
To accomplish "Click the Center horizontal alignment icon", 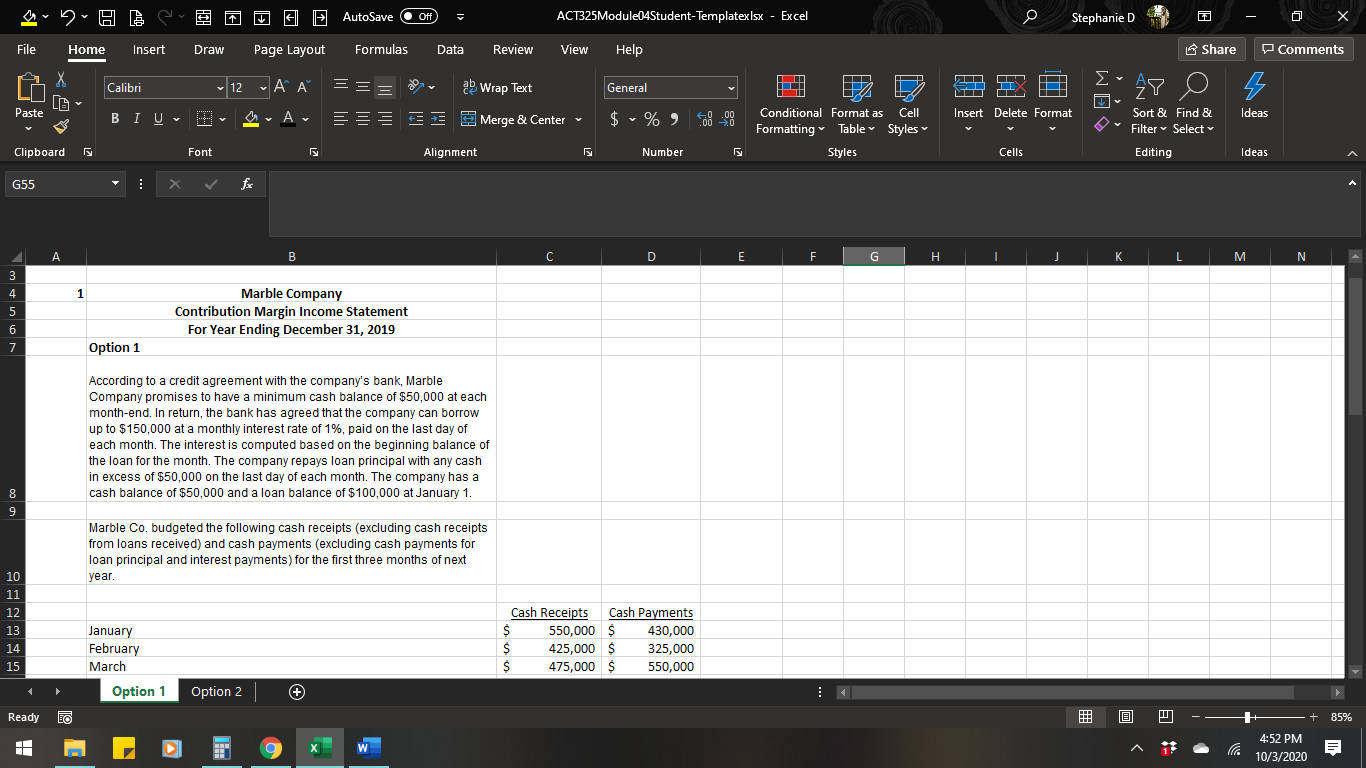I will 363,119.
